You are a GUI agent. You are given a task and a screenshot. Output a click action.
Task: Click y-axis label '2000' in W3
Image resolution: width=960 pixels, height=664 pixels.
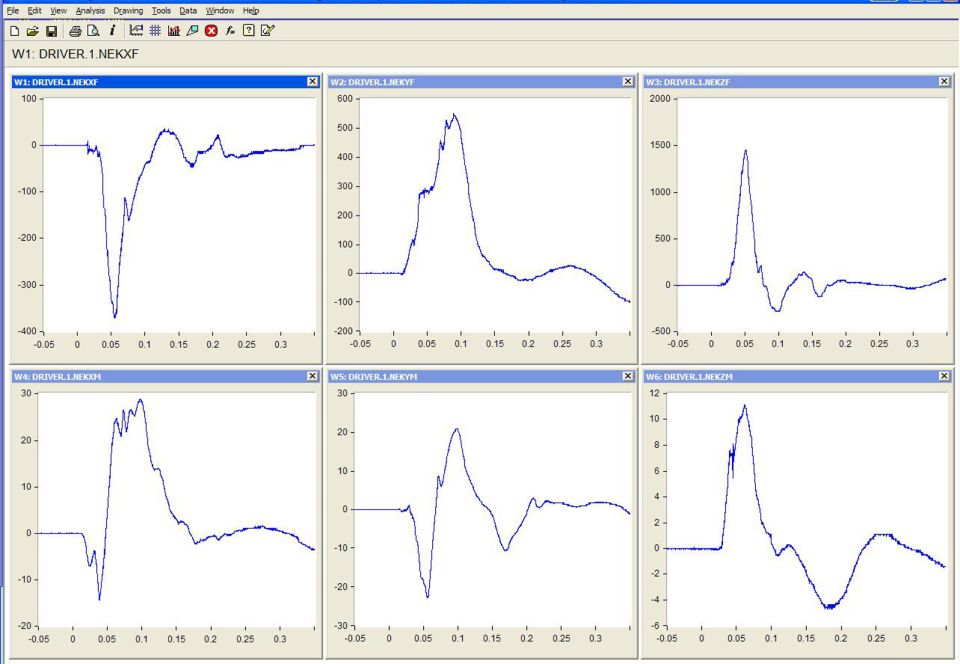point(660,99)
